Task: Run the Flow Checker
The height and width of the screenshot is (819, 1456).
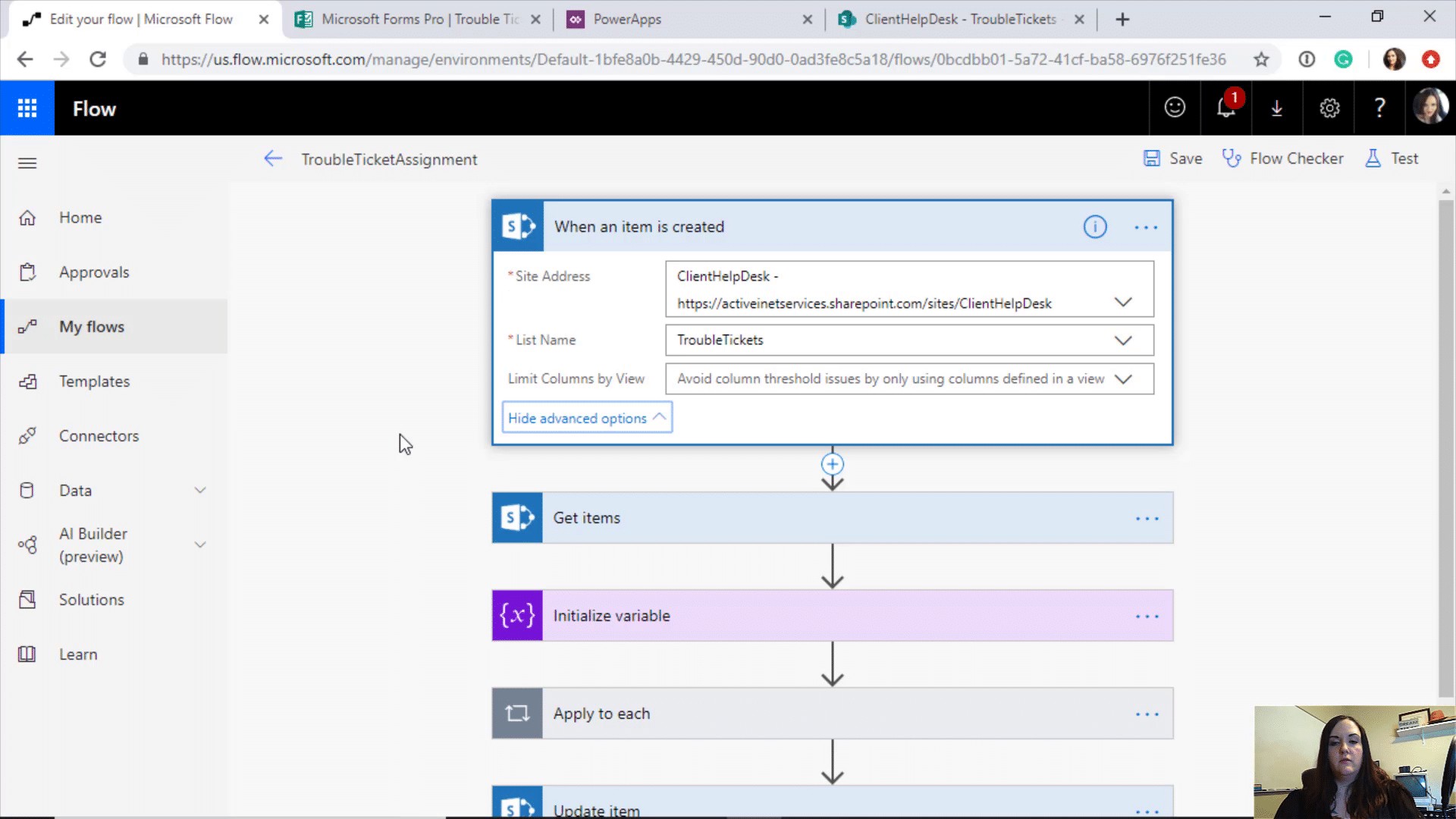Action: point(1282,158)
